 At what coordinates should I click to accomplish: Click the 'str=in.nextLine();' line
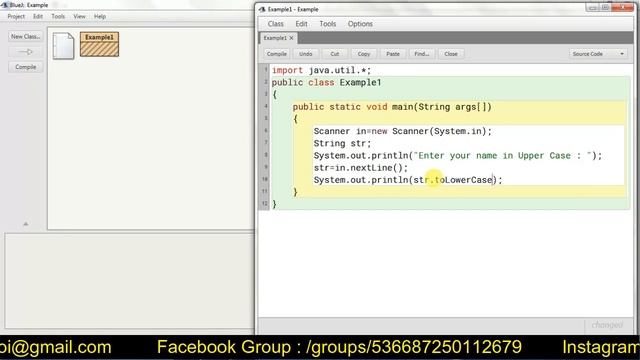pos(361,168)
